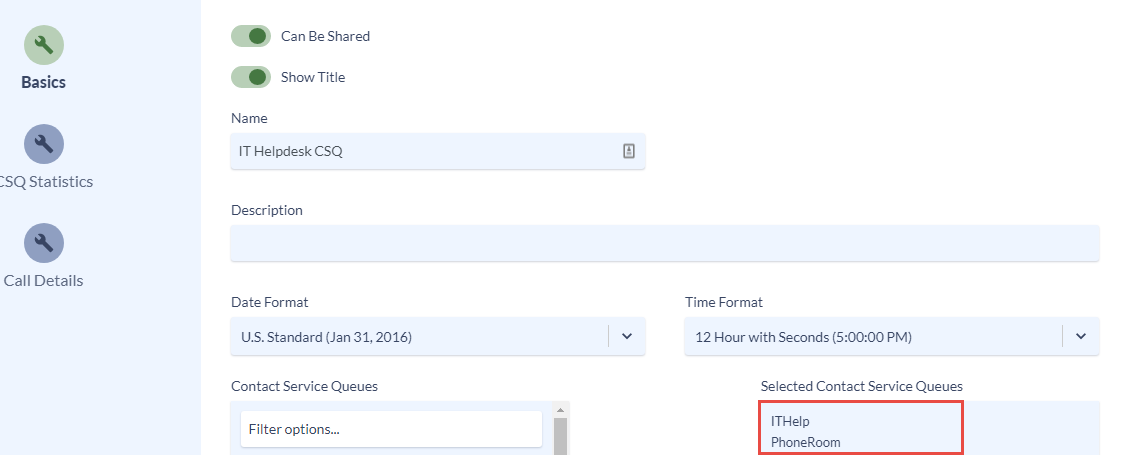
Task: Open the CSQ Statistics wrench icon
Action: click(44, 144)
